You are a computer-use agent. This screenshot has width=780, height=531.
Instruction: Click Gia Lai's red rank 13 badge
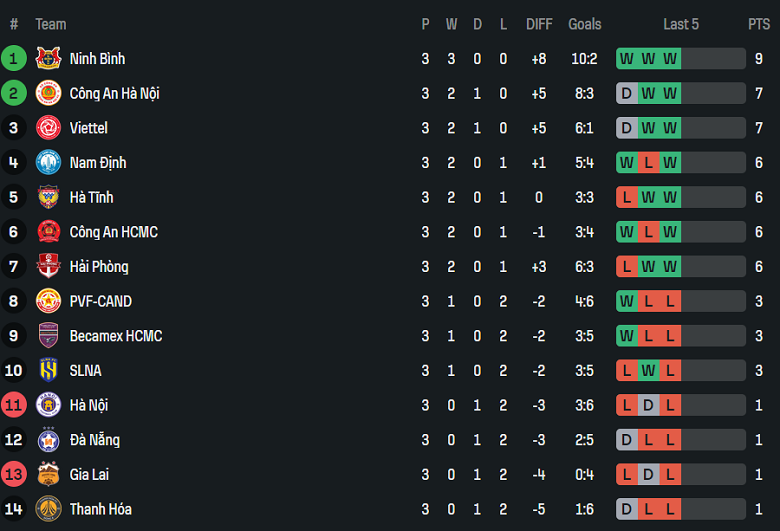pyautogui.click(x=14, y=474)
